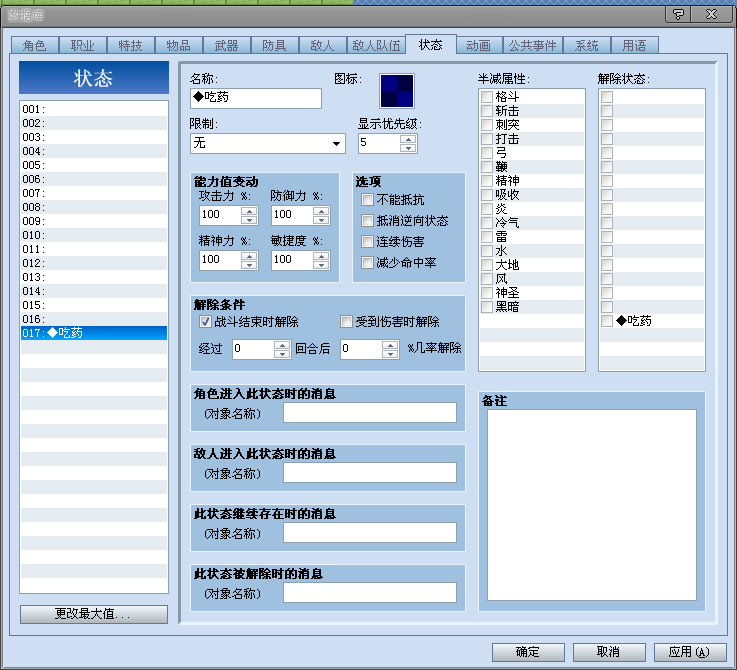The image size is (737, 670).
Task: Click the 取消 button
Action: [x=609, y=652]
